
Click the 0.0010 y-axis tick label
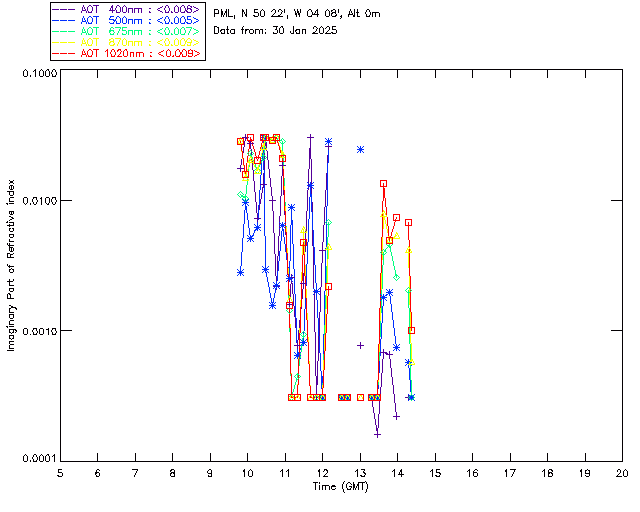[39, 331]
